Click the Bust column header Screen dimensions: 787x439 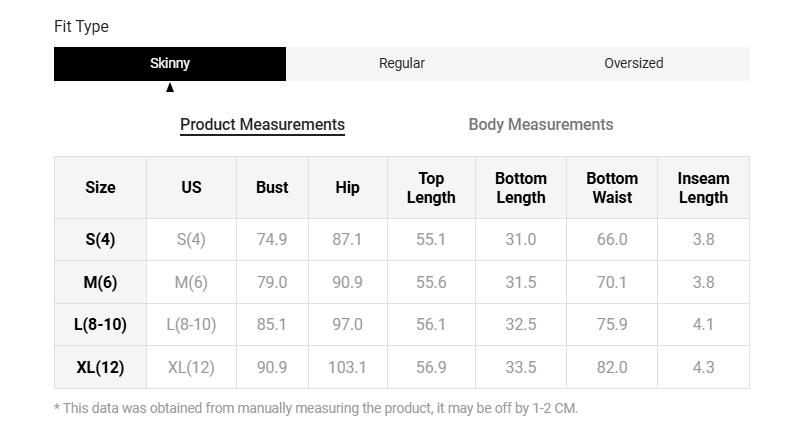(x=272, y=187)
